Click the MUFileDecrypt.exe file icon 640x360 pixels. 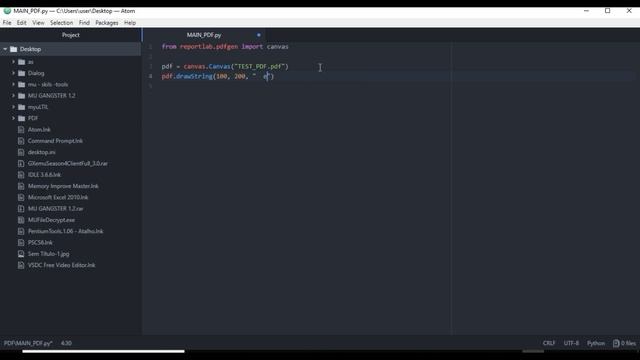click(21, 220)
